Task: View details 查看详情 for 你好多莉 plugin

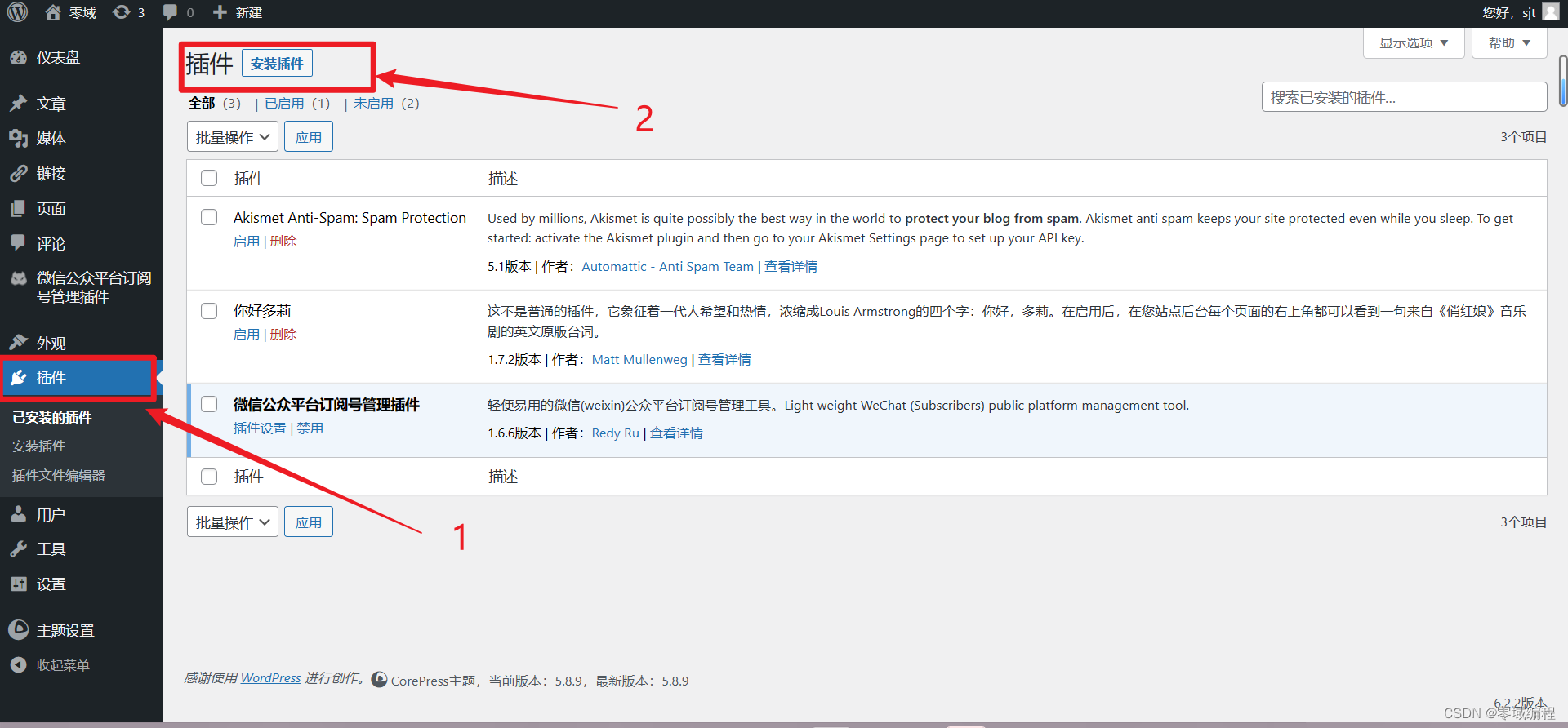Action: [724, 359]
